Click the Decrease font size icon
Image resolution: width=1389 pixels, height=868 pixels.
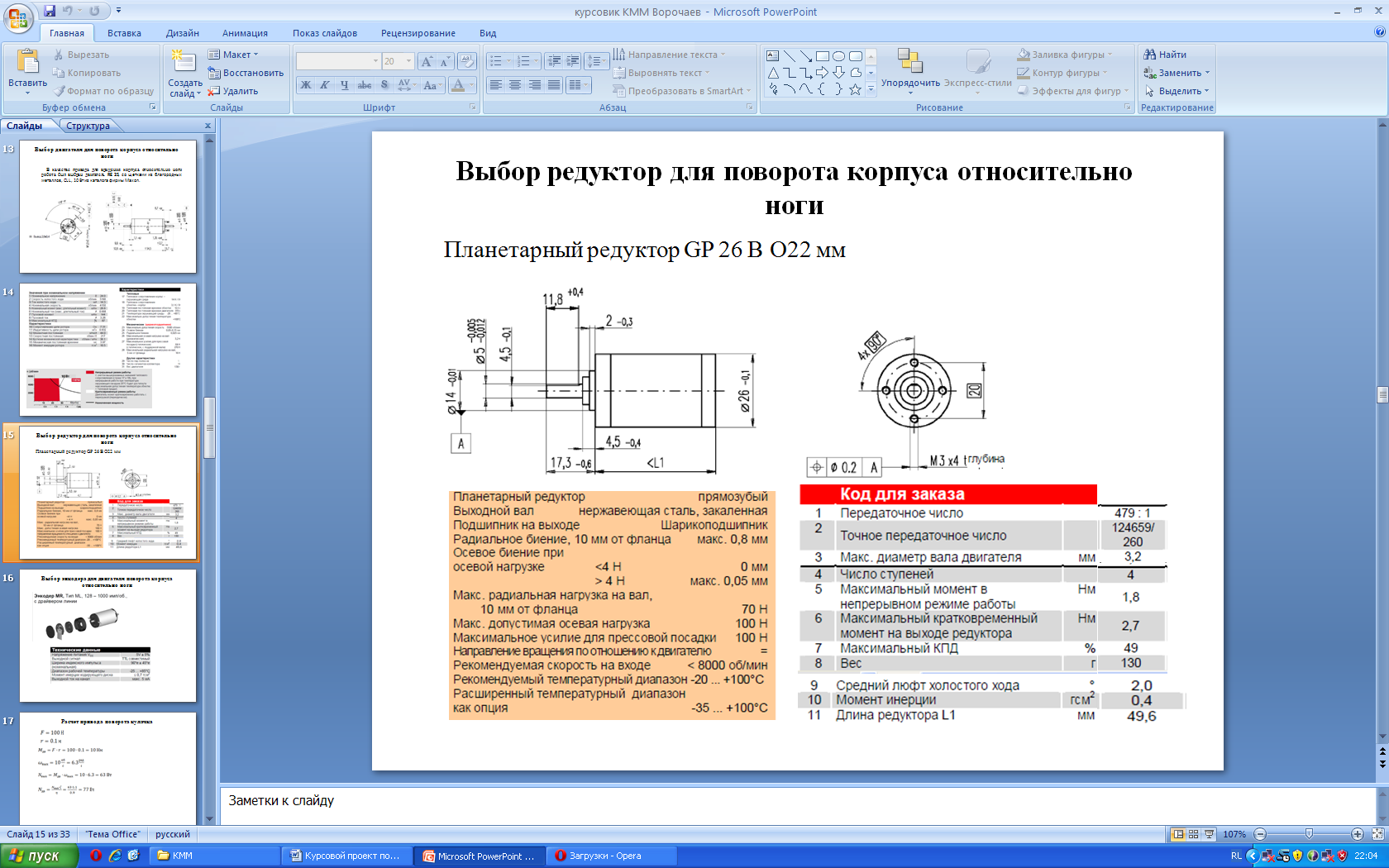click(x=444, y=61)
